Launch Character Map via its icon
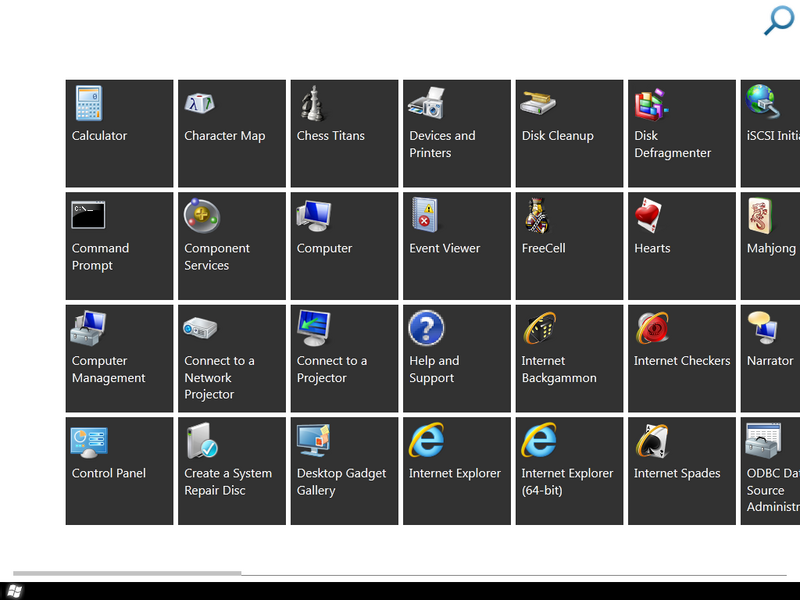800x600 pixels. click(x=199, y=104)
